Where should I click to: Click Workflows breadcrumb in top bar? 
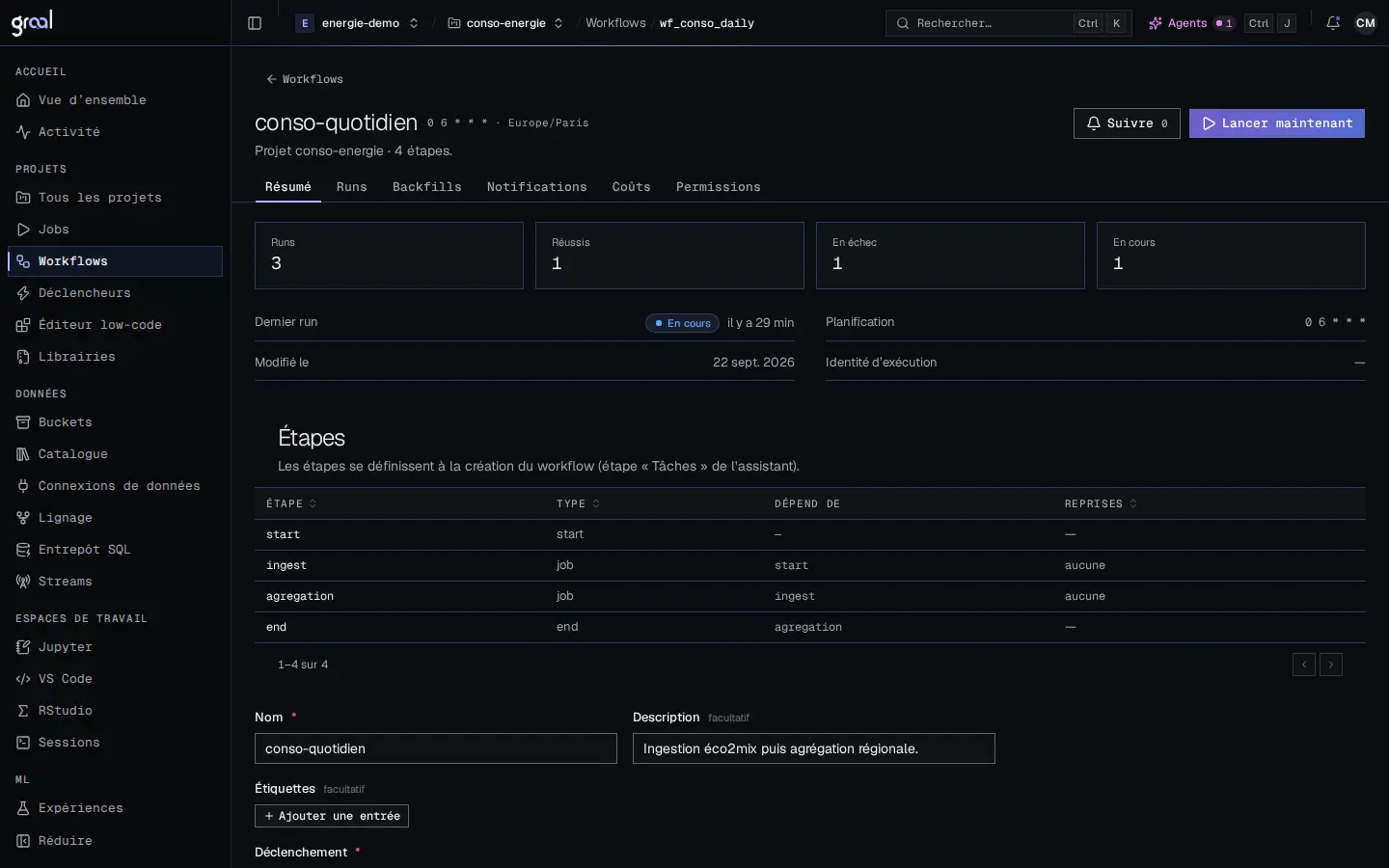pos(615,23)
